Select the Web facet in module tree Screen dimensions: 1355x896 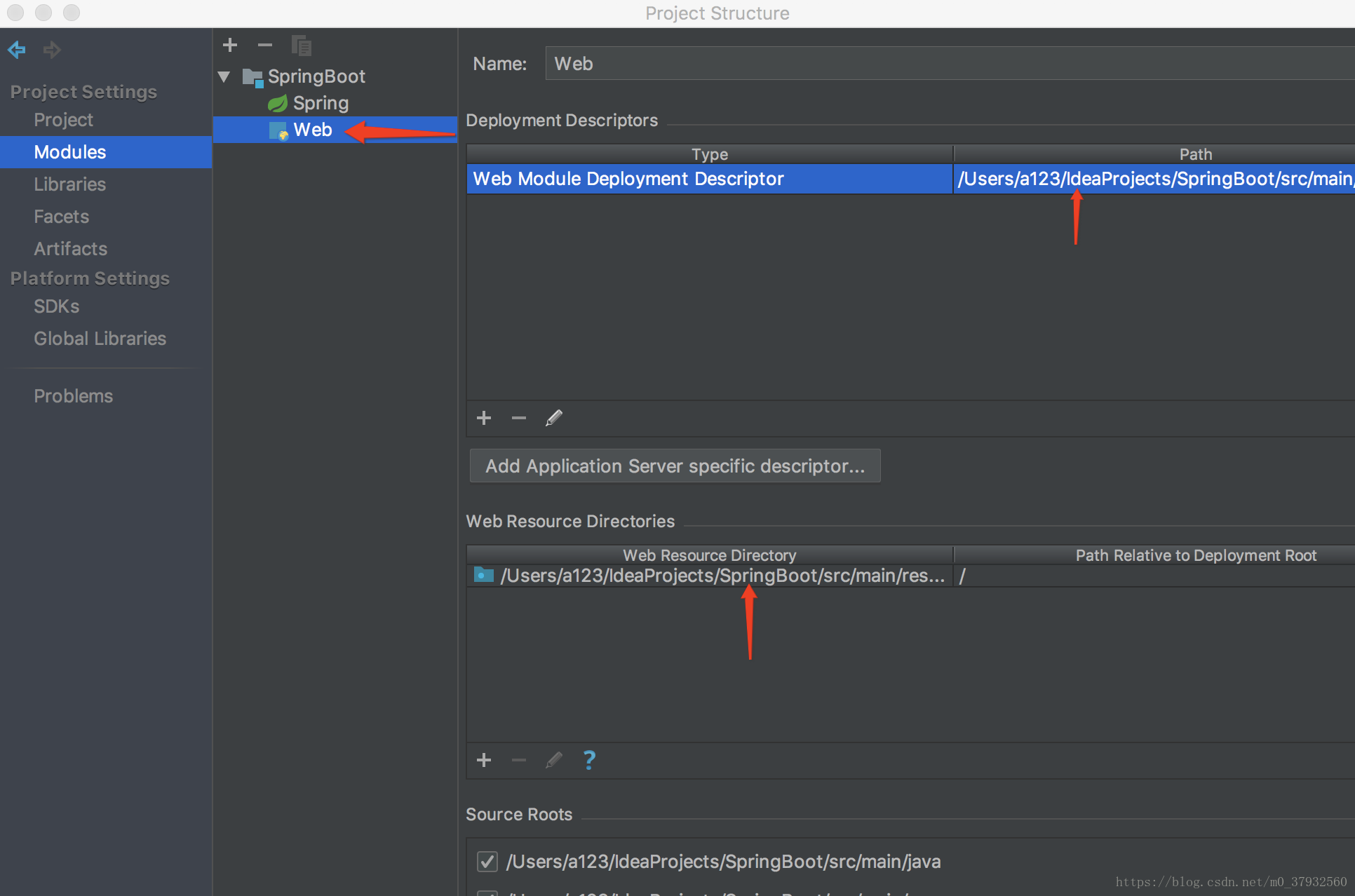pos(335,130)
